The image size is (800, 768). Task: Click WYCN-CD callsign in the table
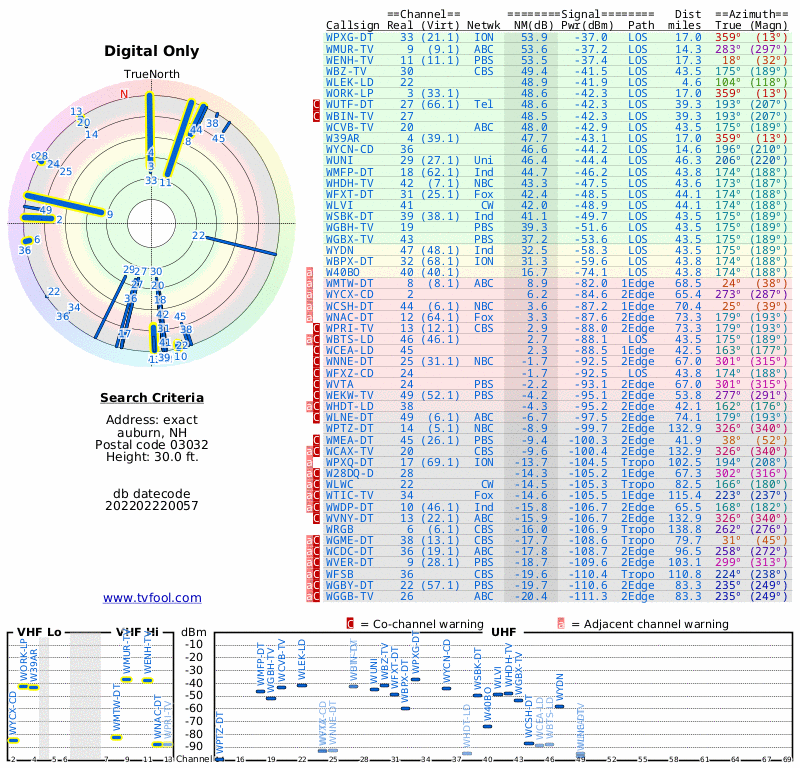(x=349, y=150)
